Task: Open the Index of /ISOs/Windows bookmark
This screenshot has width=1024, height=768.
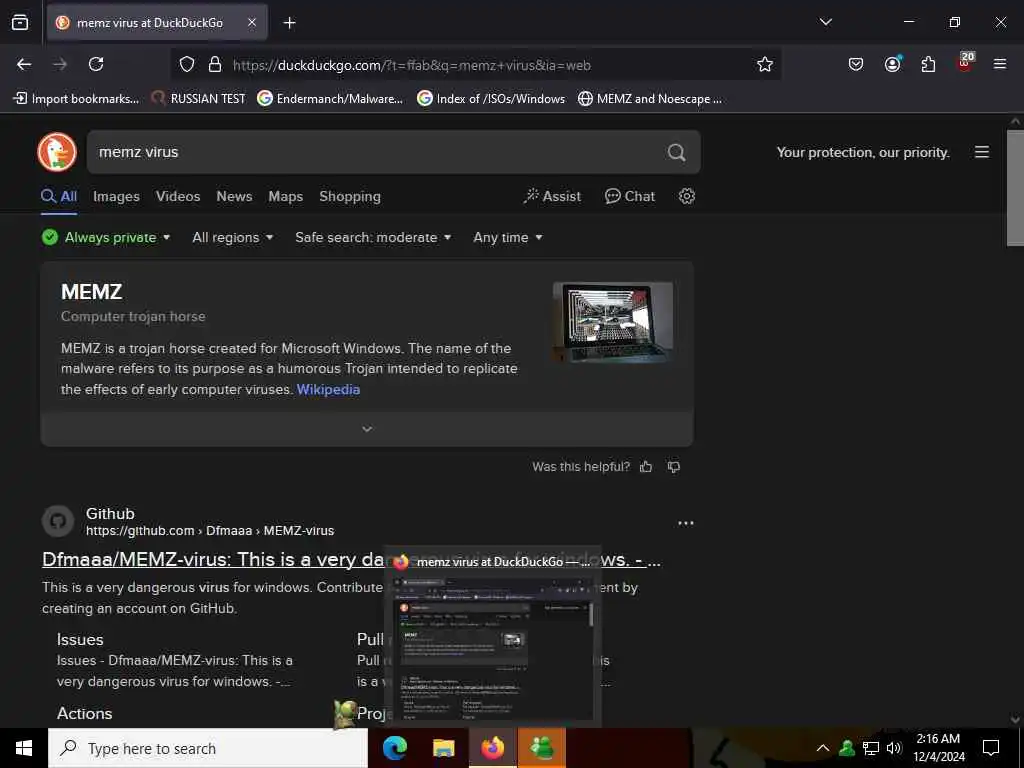Action: coord(491,99)
